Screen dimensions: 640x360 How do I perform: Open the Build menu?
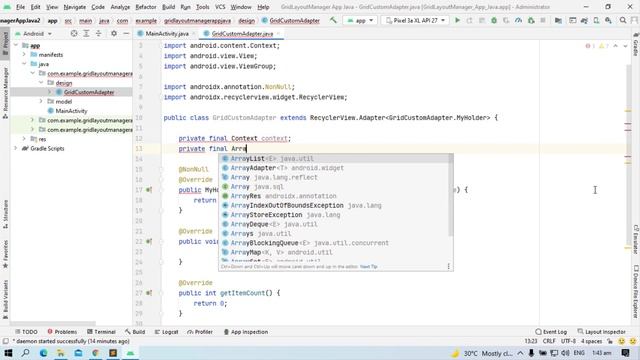point(168,7)
